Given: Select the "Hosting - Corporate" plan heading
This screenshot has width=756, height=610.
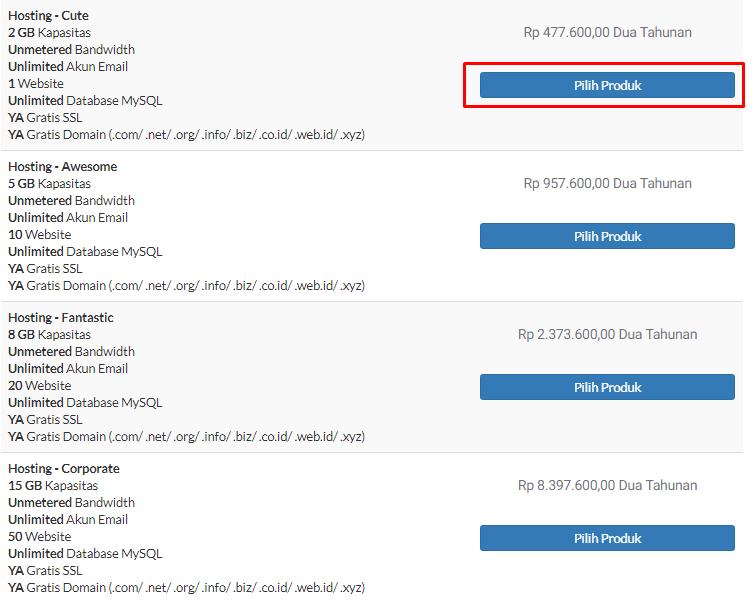Looking at the screenshot, I should click(64, 469).
